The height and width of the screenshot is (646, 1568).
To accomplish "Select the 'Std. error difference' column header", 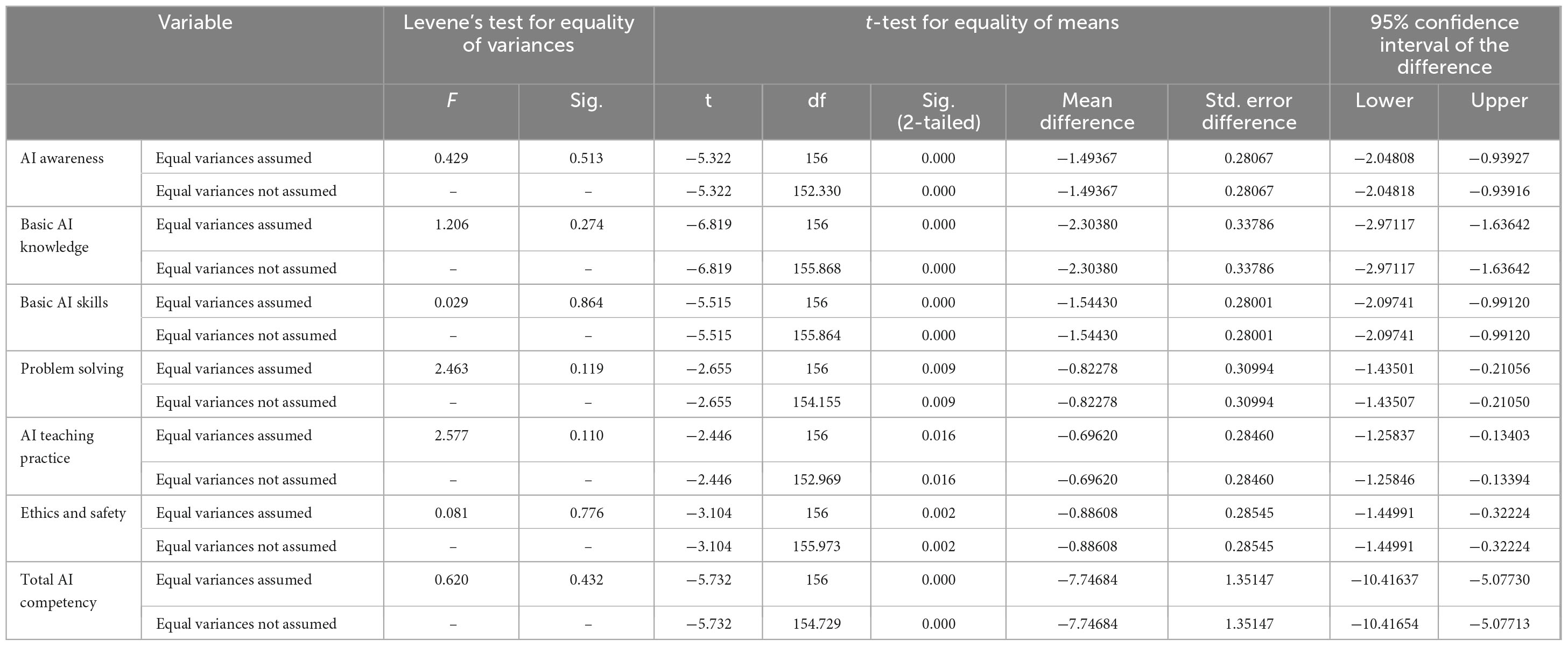I will tap(1248, 111).
